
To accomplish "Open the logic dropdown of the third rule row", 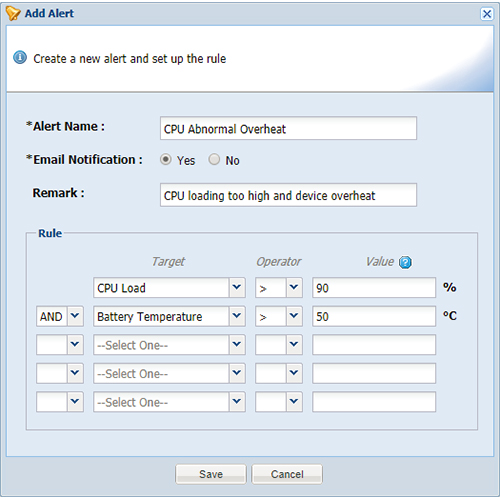I will click(60, 345).
